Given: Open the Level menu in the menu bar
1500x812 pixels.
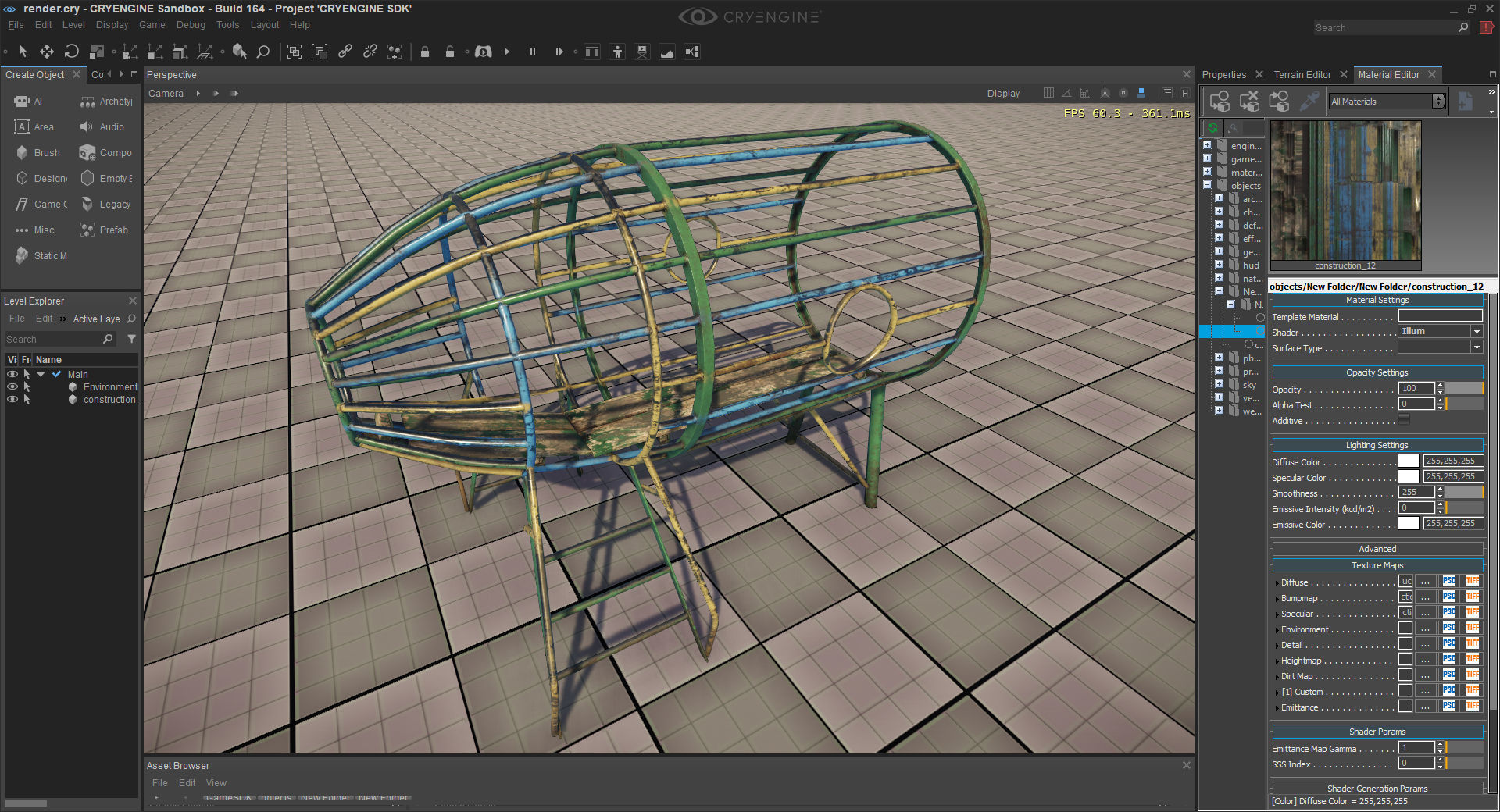Looking at the screenshot, I should pos(73,25).
